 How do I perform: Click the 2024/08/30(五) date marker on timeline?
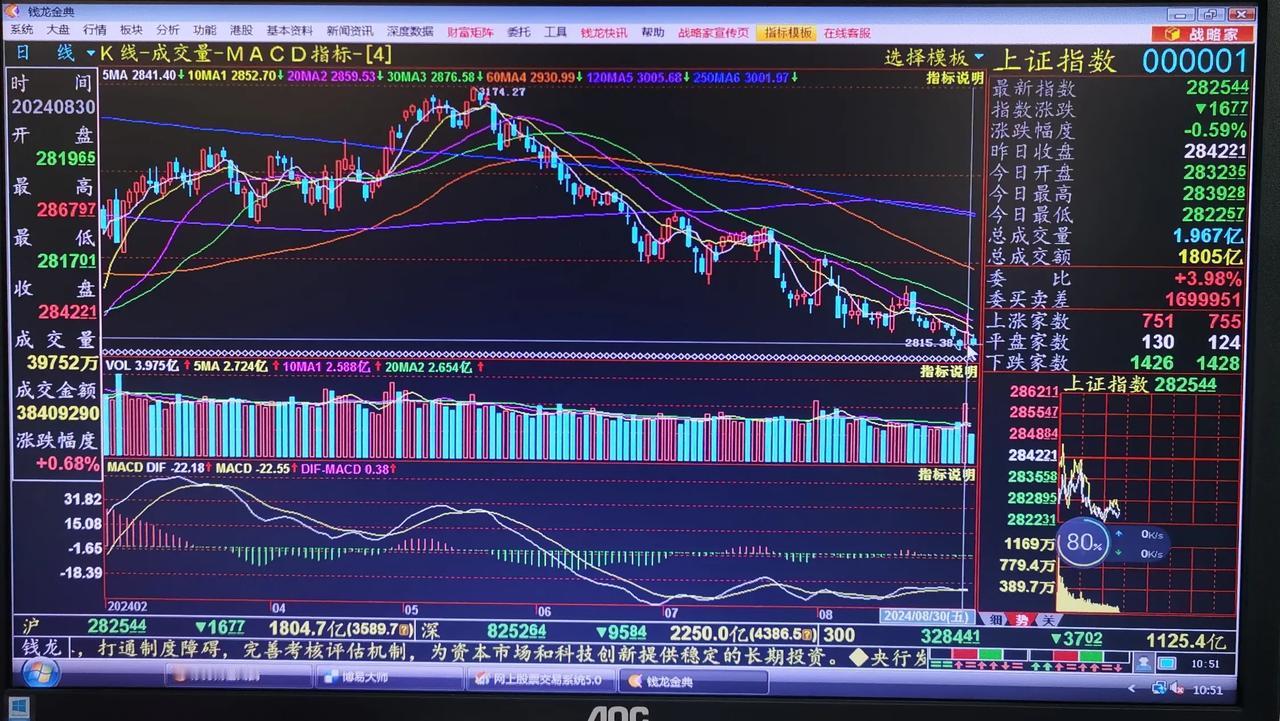pyautogui.click(x=927, y=614)
